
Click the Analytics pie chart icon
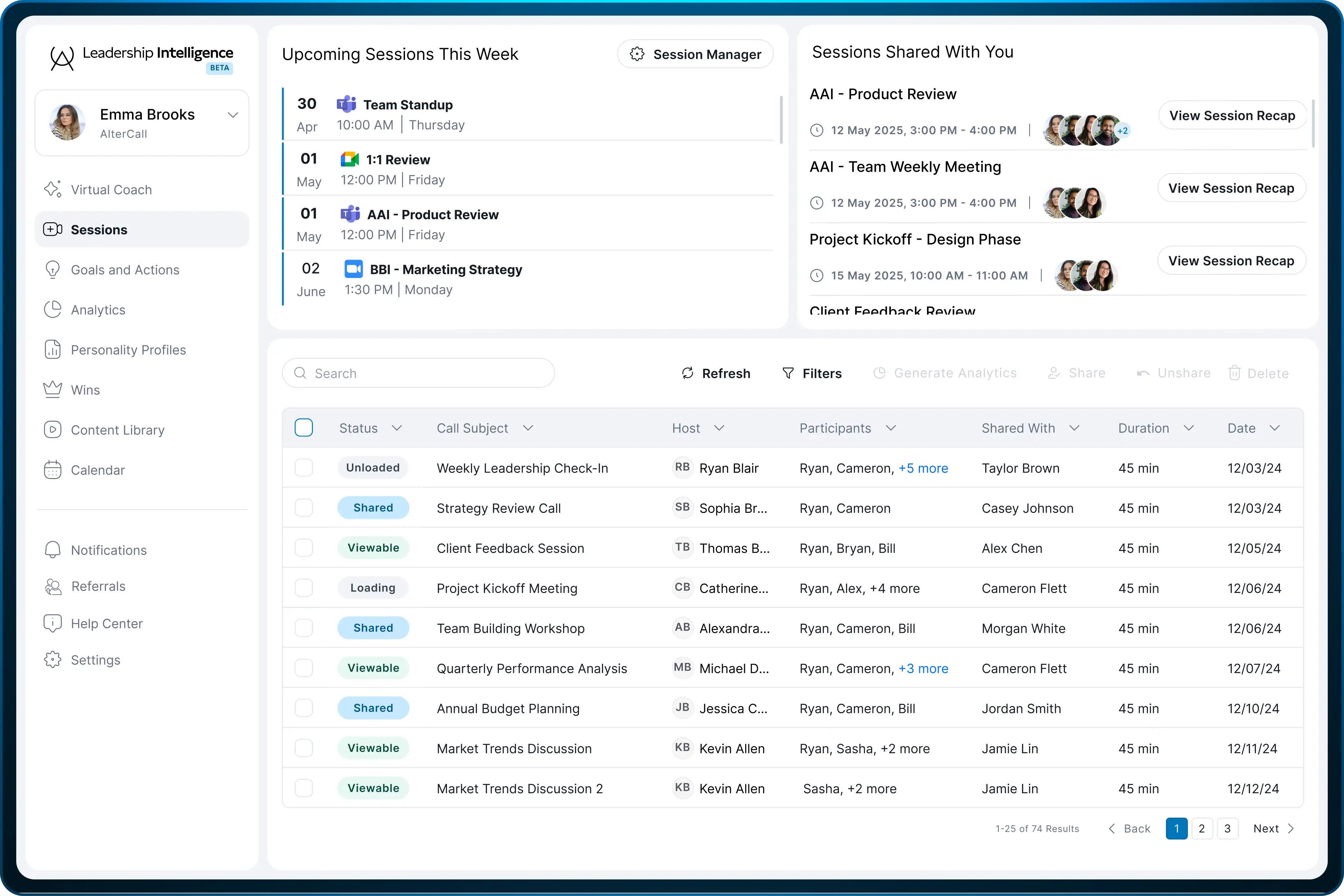tap(53, 310)
